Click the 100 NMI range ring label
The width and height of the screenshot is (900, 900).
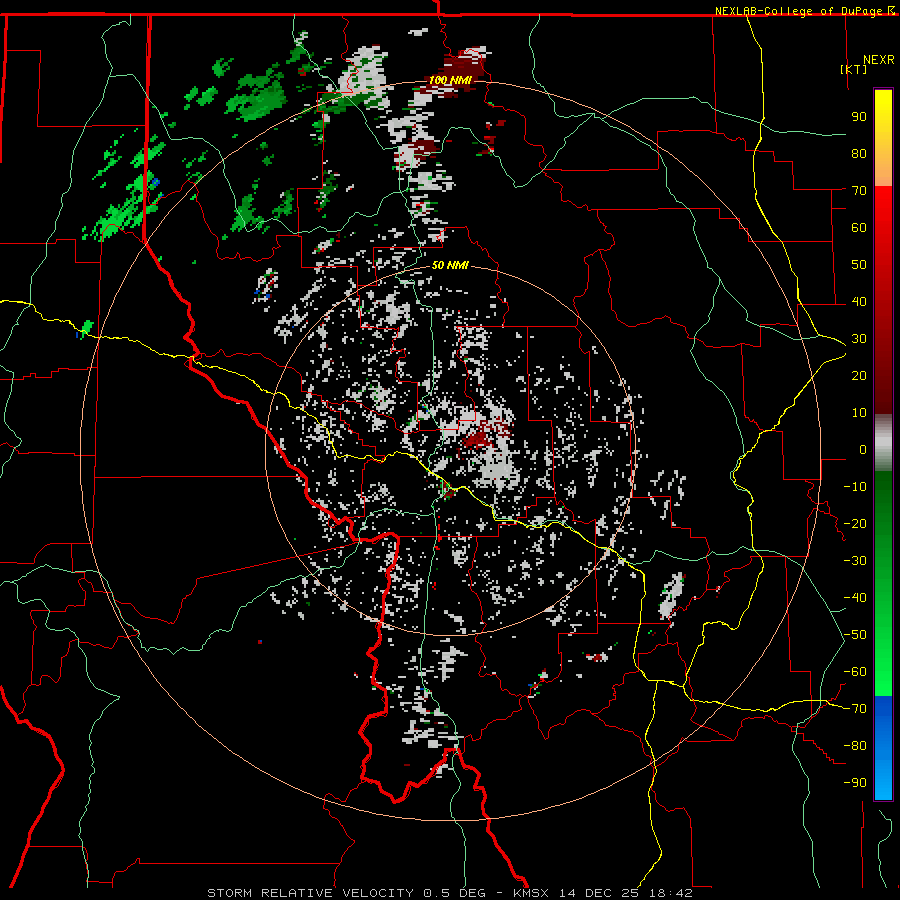[450, 80]
